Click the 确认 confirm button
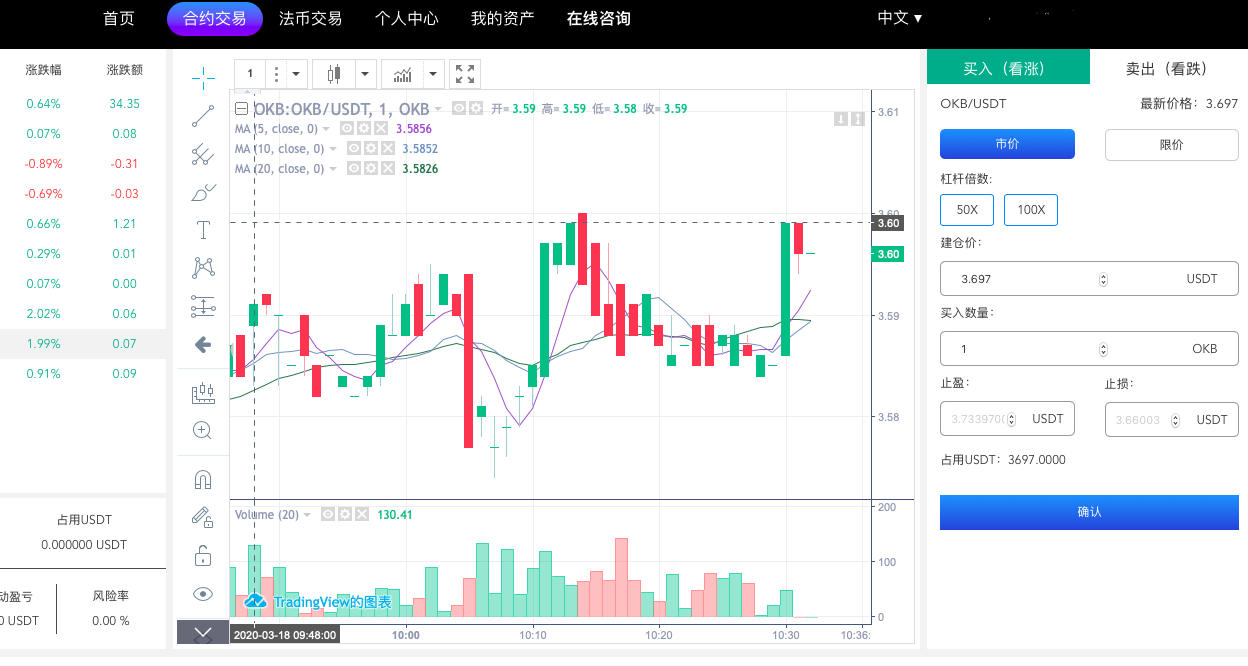1248x666 pixels. pos(1089,512)
